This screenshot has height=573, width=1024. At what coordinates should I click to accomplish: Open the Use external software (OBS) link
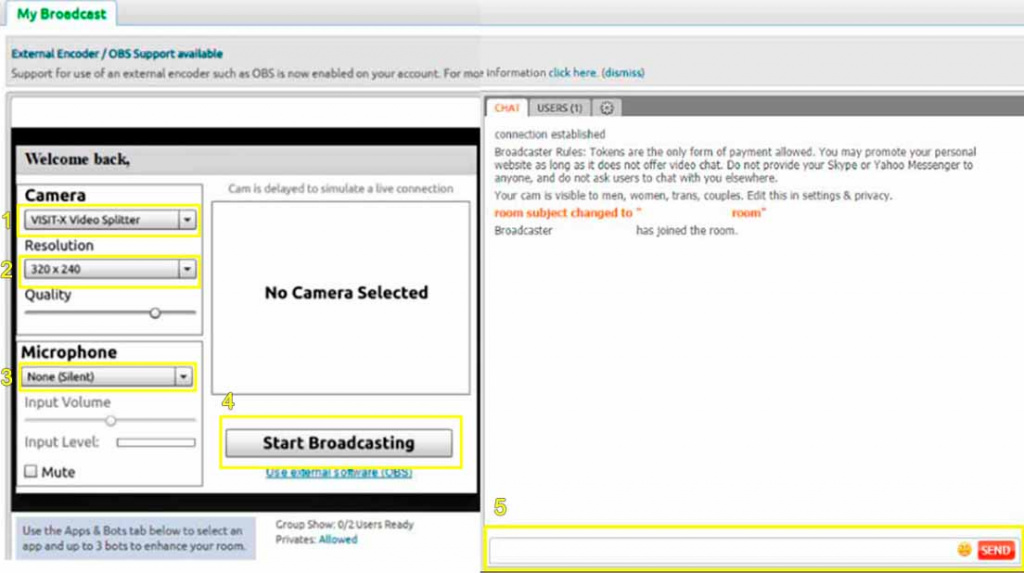(x=338, y=472)
